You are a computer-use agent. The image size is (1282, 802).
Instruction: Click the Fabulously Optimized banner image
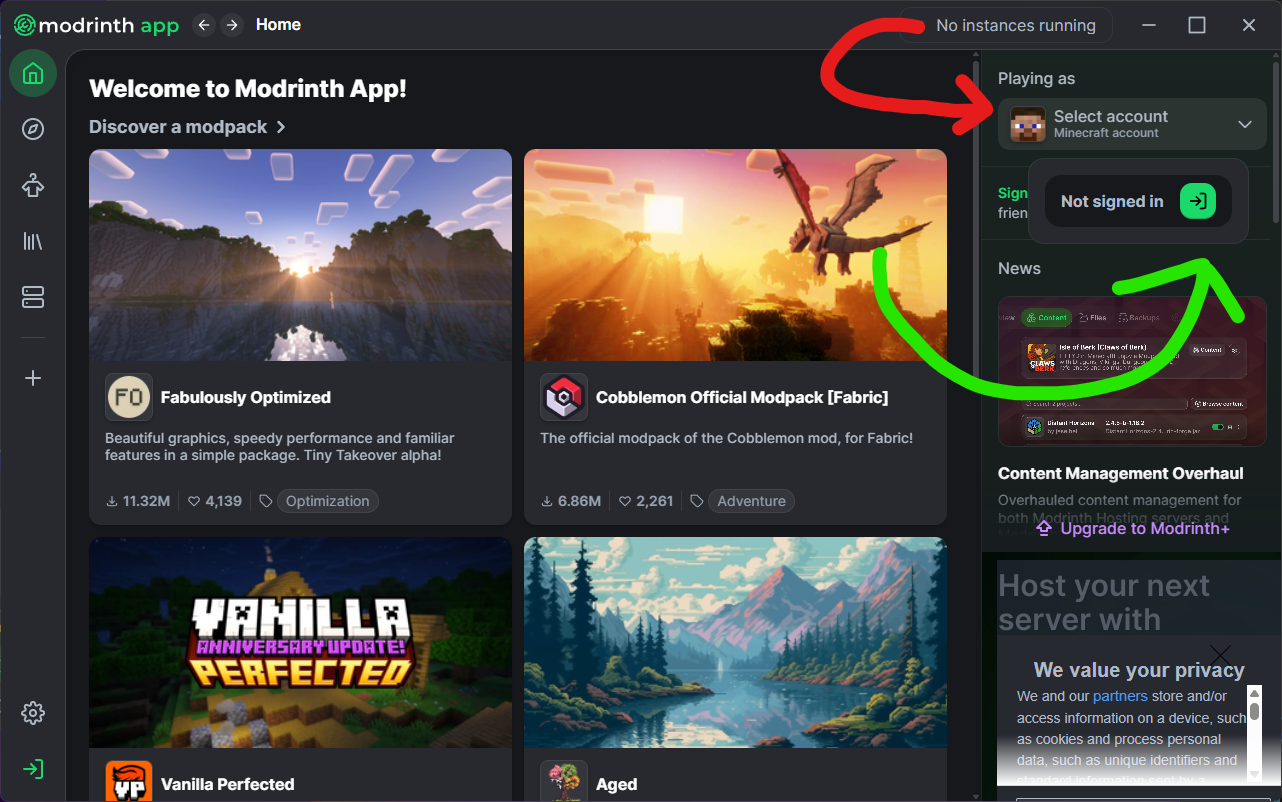point(300,255)
